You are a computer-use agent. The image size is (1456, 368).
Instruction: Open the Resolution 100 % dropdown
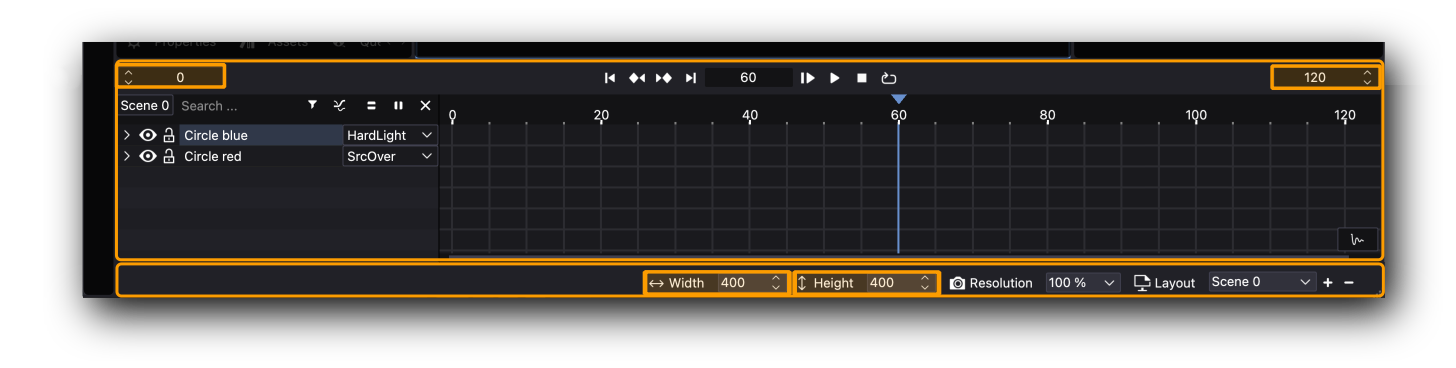pyautogui.click(x=1083, y=283)
